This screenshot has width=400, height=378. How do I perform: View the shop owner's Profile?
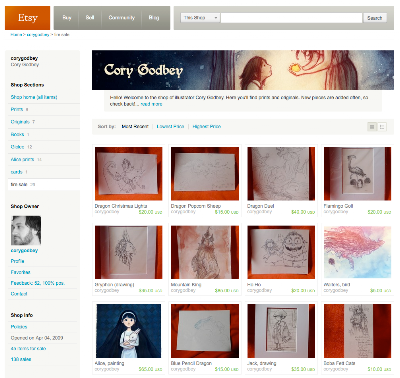click(17, 261)
